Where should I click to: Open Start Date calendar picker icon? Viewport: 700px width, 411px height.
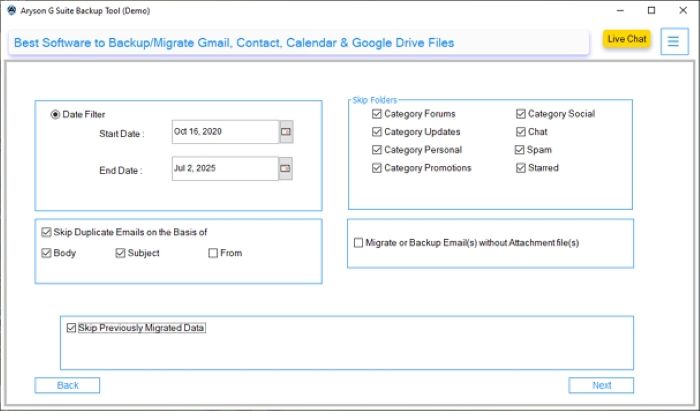point(286,132)
